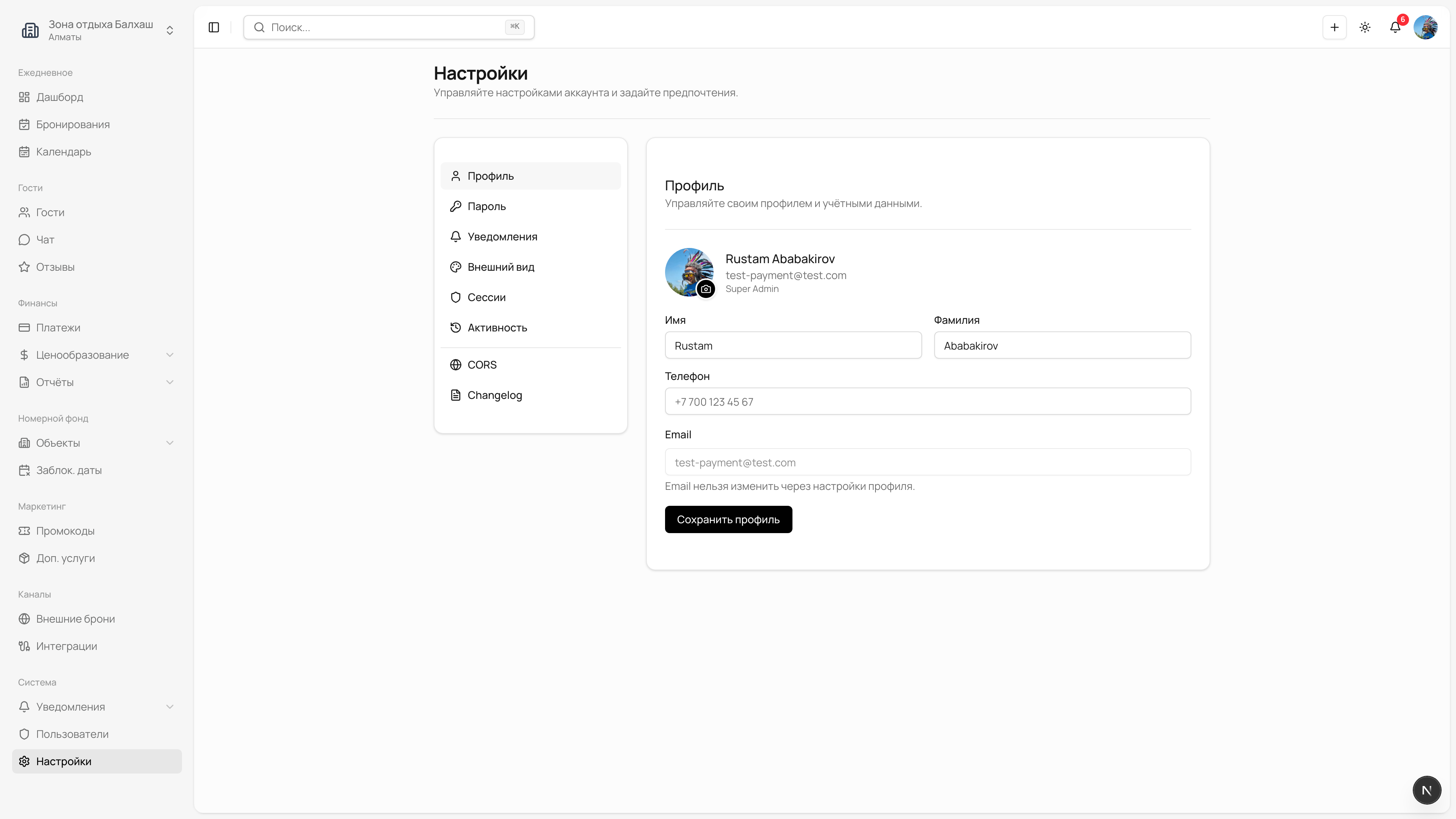
Task: Open Внешний вид settings tab
Action: (500, 267)
